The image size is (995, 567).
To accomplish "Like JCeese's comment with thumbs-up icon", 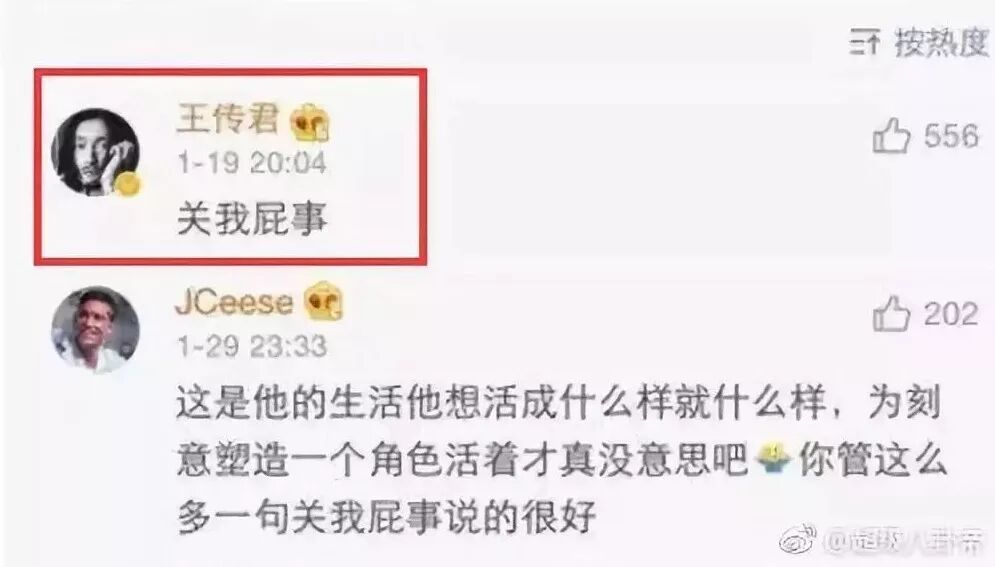I will [891, 313].
